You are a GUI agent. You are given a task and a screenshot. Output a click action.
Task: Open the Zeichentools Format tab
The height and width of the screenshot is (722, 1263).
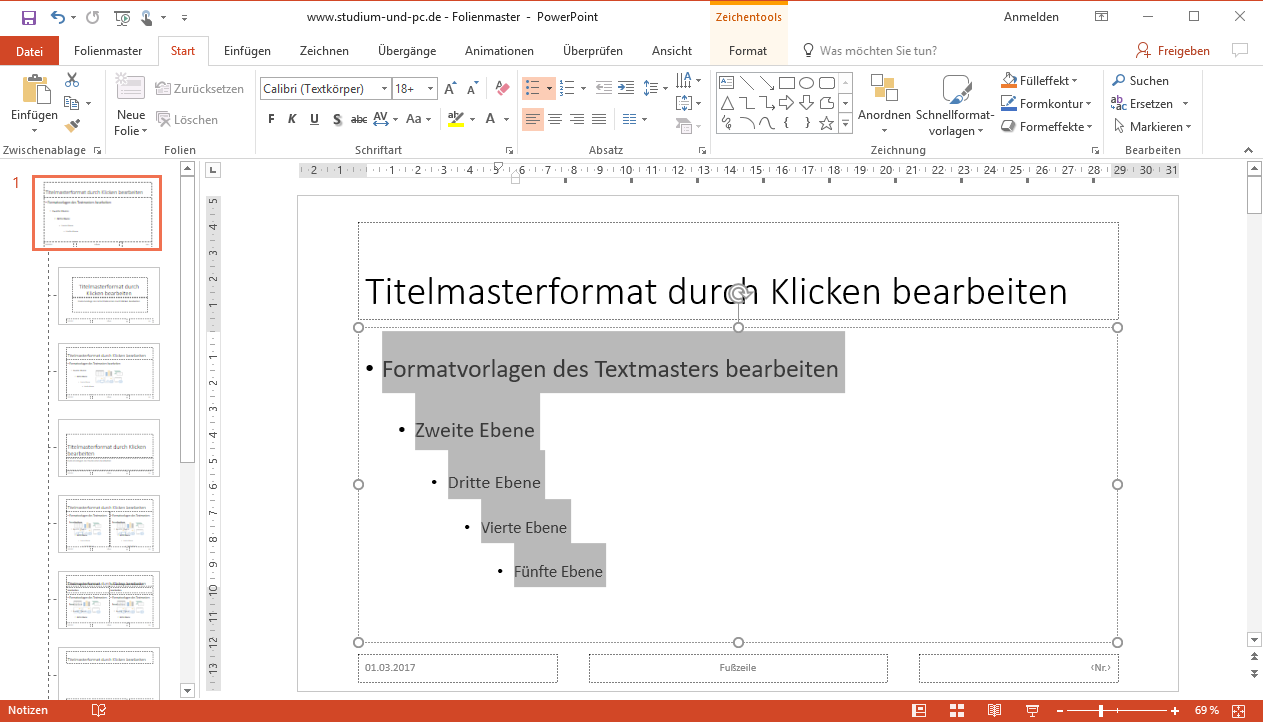pyautogui.click(x=748, y=51)
